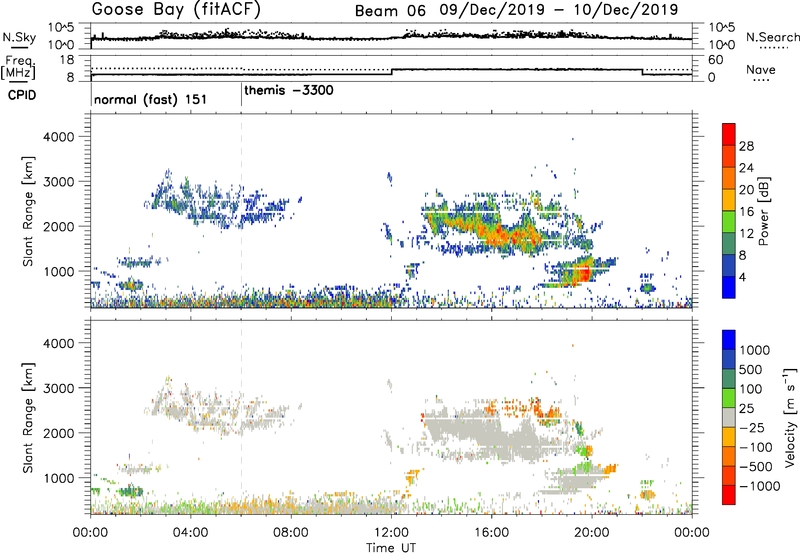This screenshot has width=800, height=554.
Task: Click the N.Sky legend label
Action: point(19,38)
